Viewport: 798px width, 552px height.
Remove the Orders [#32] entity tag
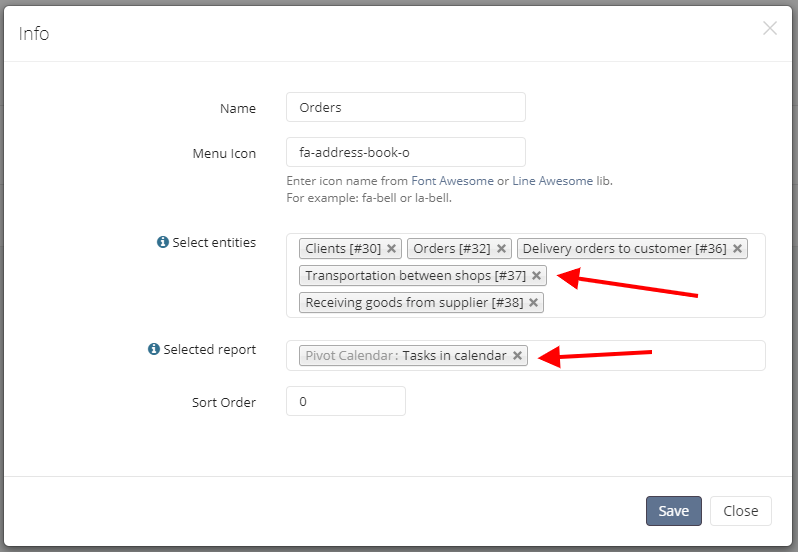tap(501, 249)
